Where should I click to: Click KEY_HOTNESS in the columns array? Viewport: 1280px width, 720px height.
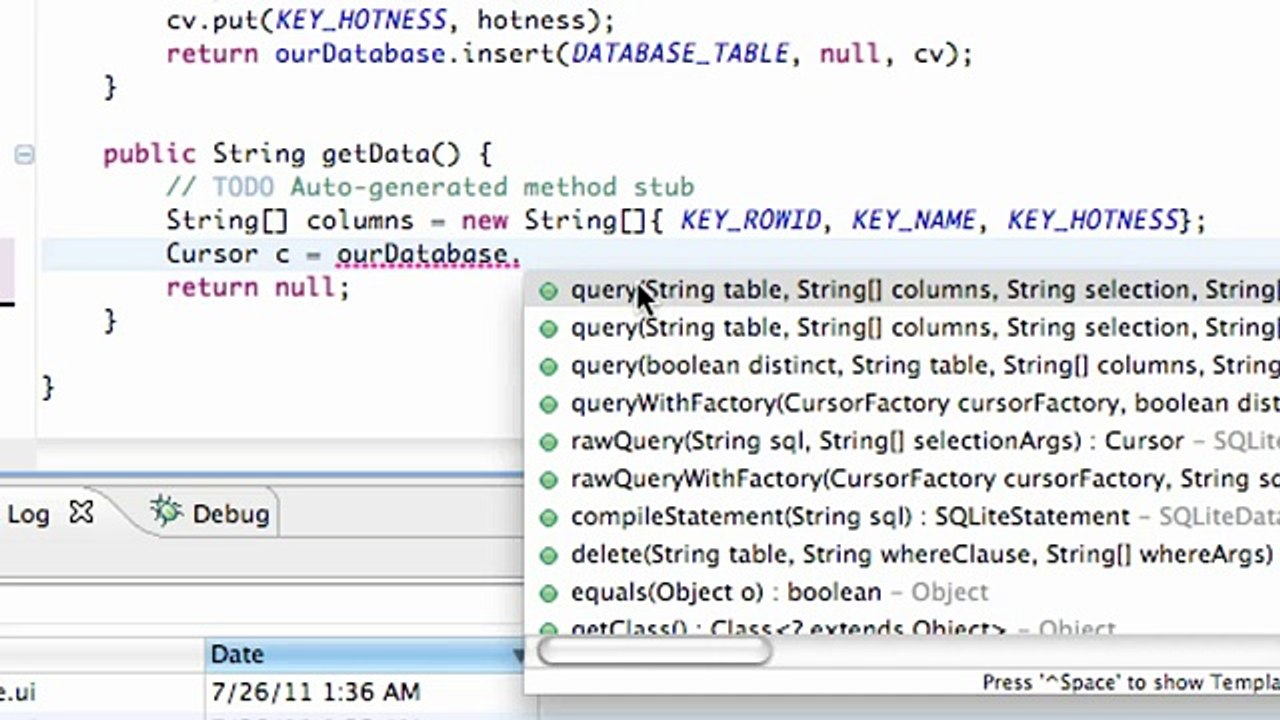click(1093, 220)
